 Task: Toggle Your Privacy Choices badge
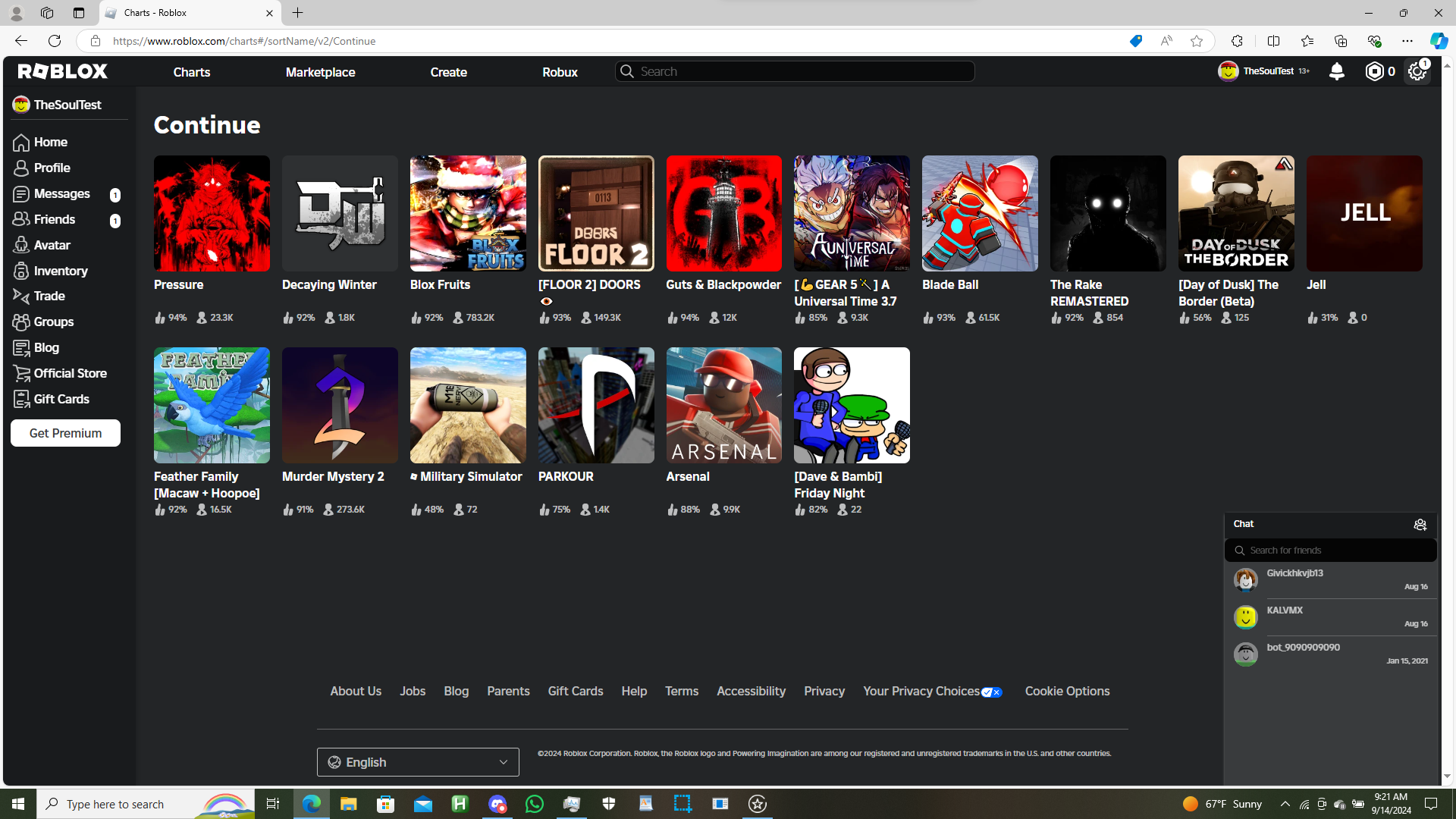991,692
